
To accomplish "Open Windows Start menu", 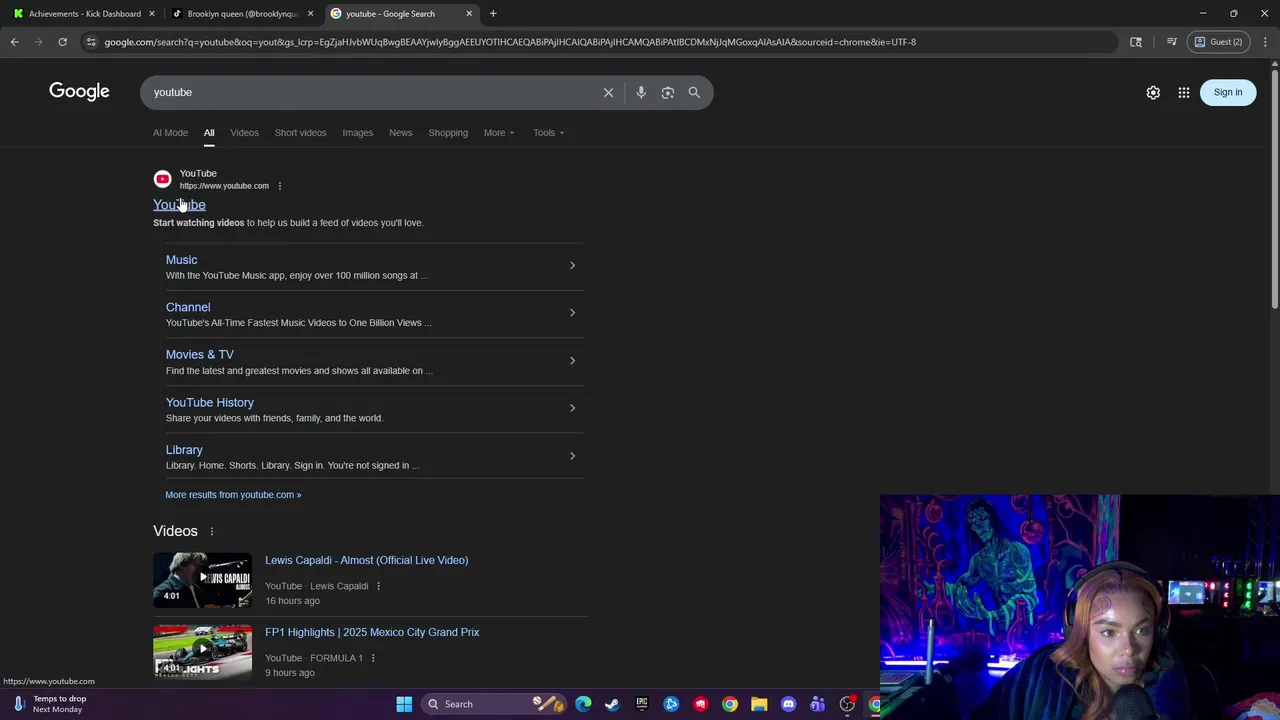I will (x=404, y=704).
